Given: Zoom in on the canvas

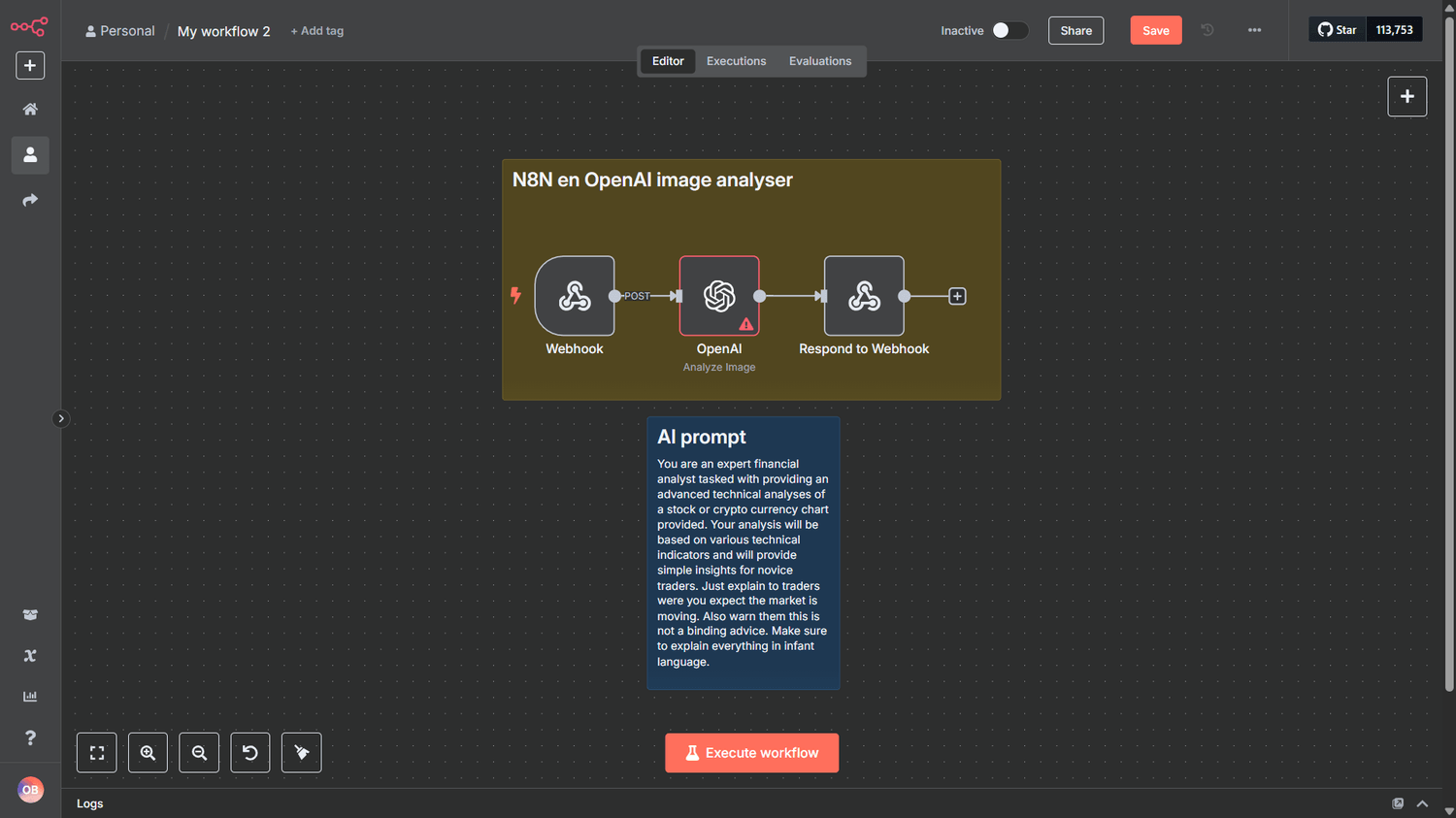Looking at the screenshot, I should click(148, 753).
